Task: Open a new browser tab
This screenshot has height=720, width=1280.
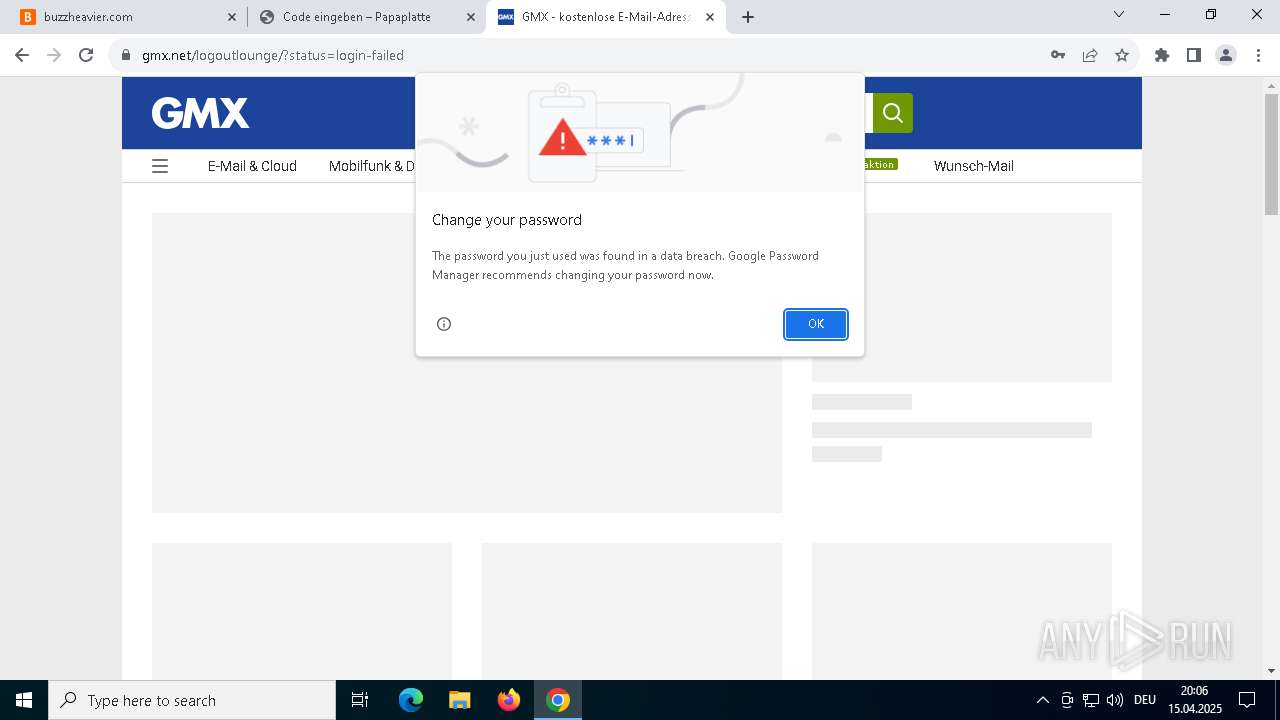Action: 748,17
